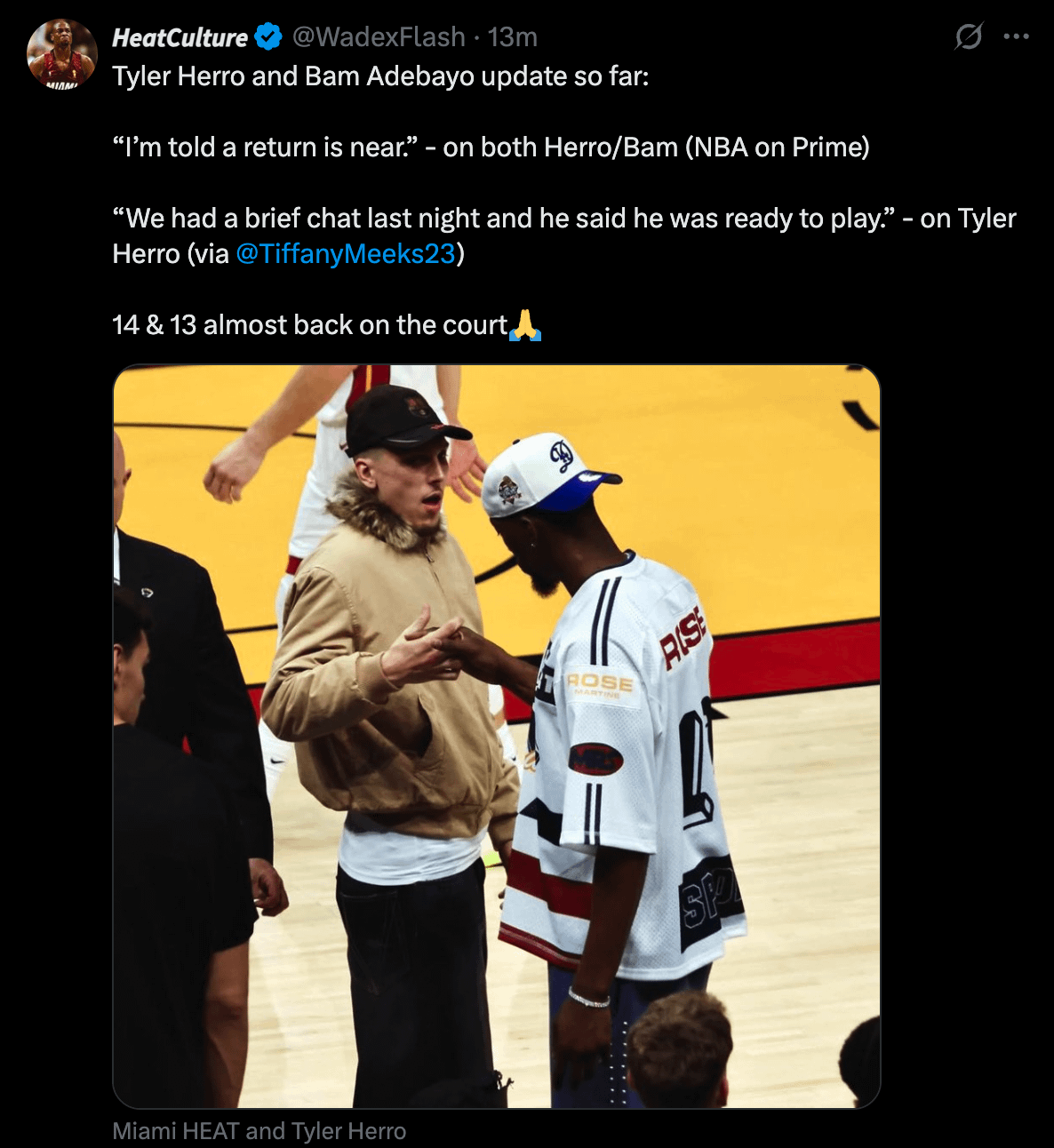Viewport: 1054px width, 1148px height.
Task: Click the ROSE logo on white jersey
Action: (602, 683)
